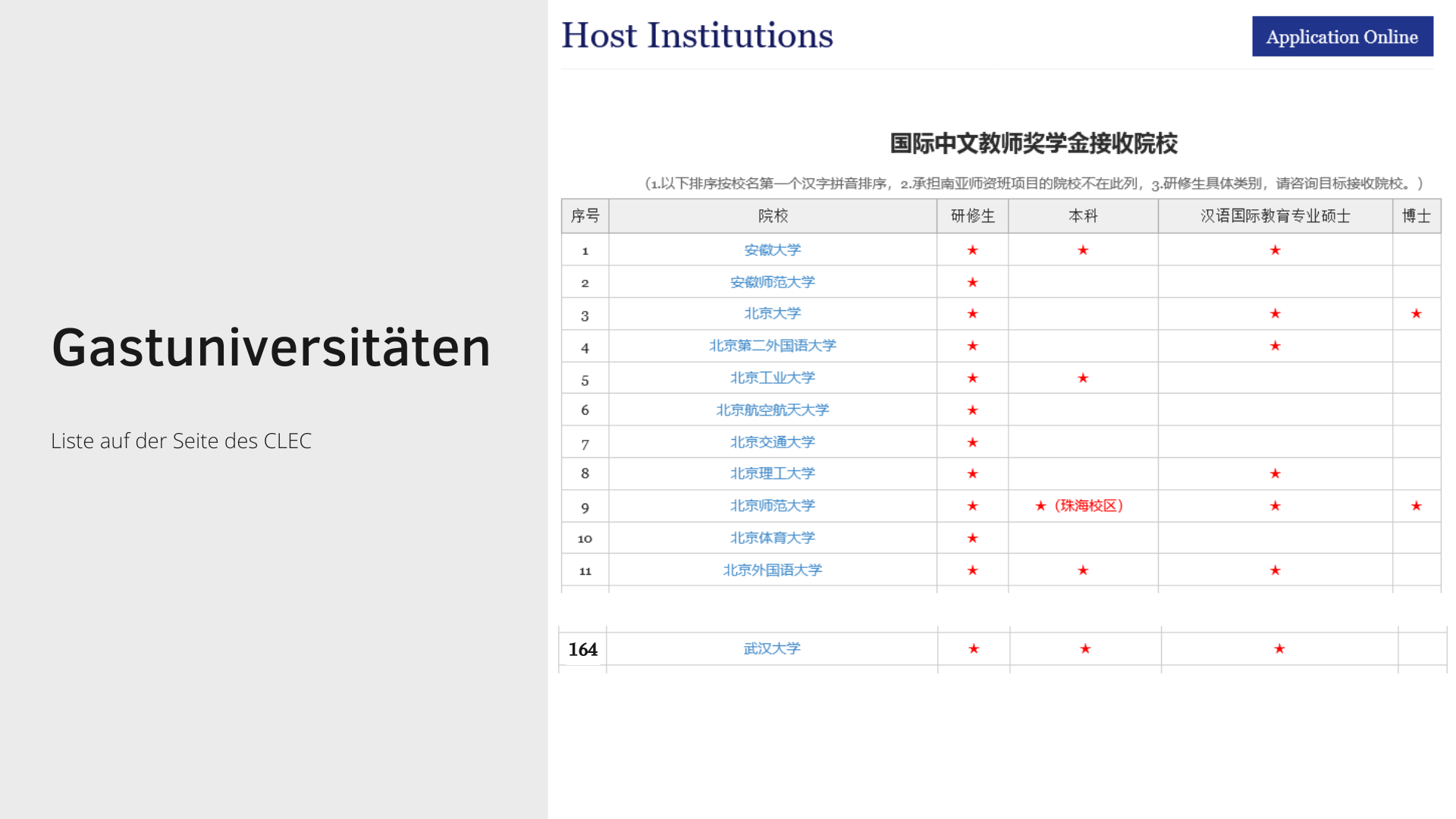Open the 北京工业大学 link
1456x819 pixels.
[x=772, y=378]
